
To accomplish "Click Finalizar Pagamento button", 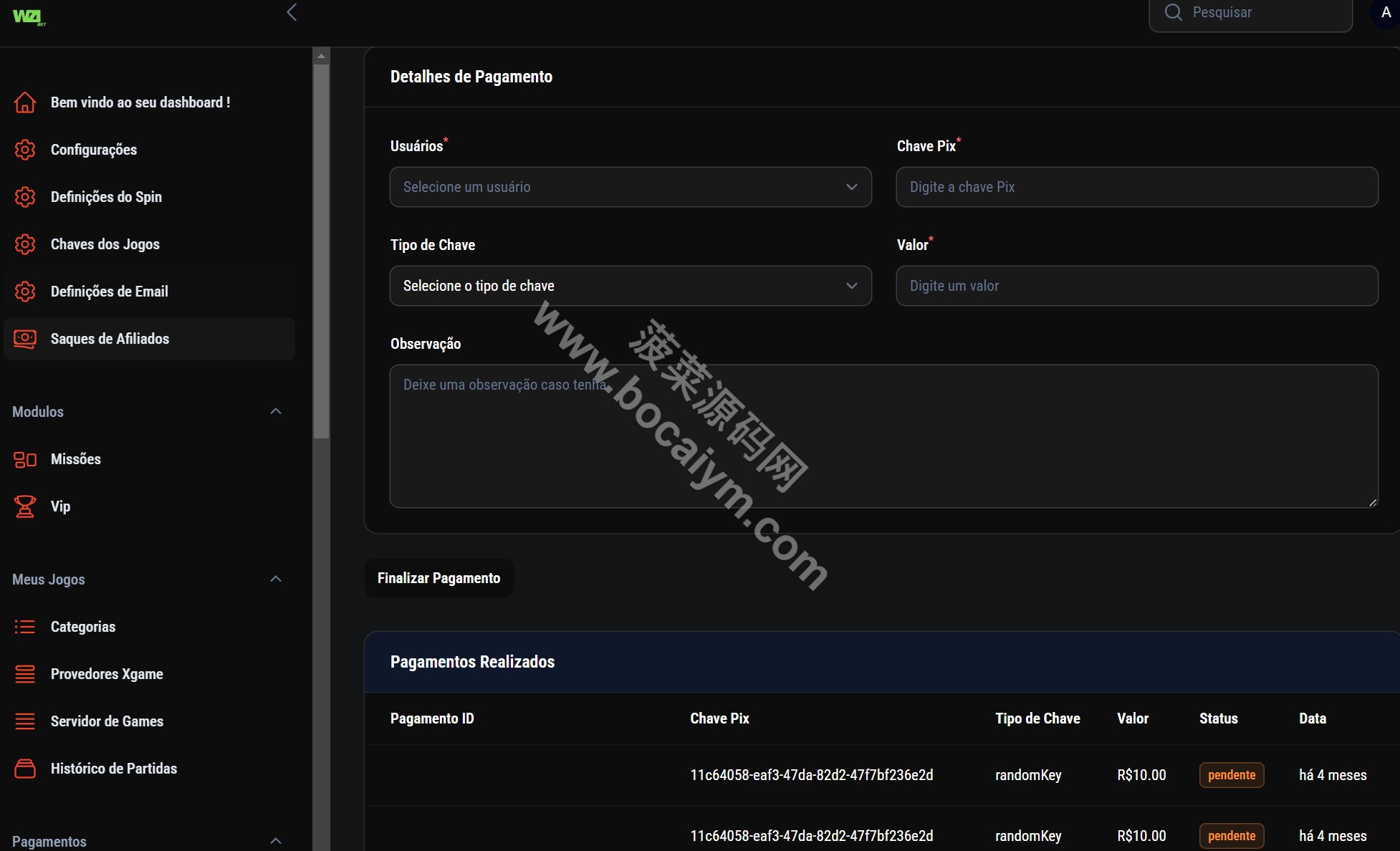I will (439, 578).
